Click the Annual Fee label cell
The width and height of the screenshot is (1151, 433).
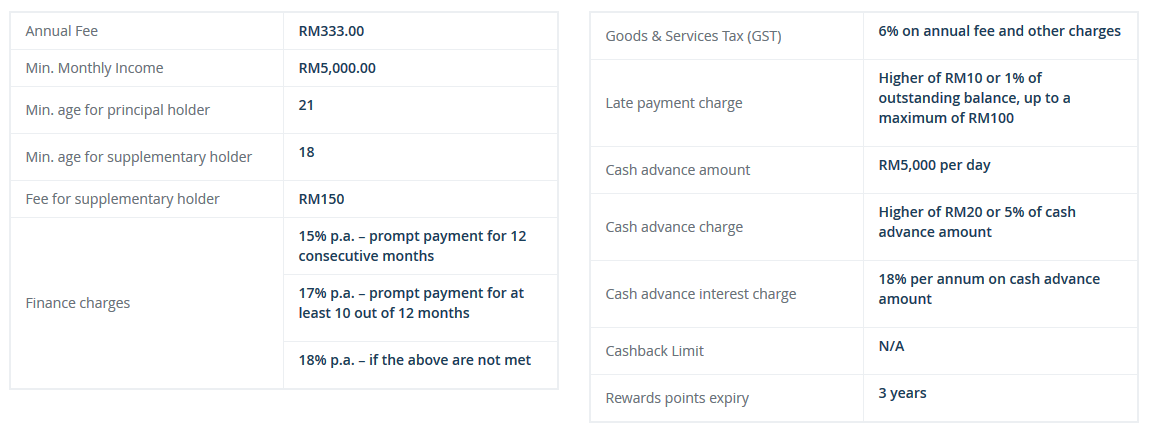[62, 31]
